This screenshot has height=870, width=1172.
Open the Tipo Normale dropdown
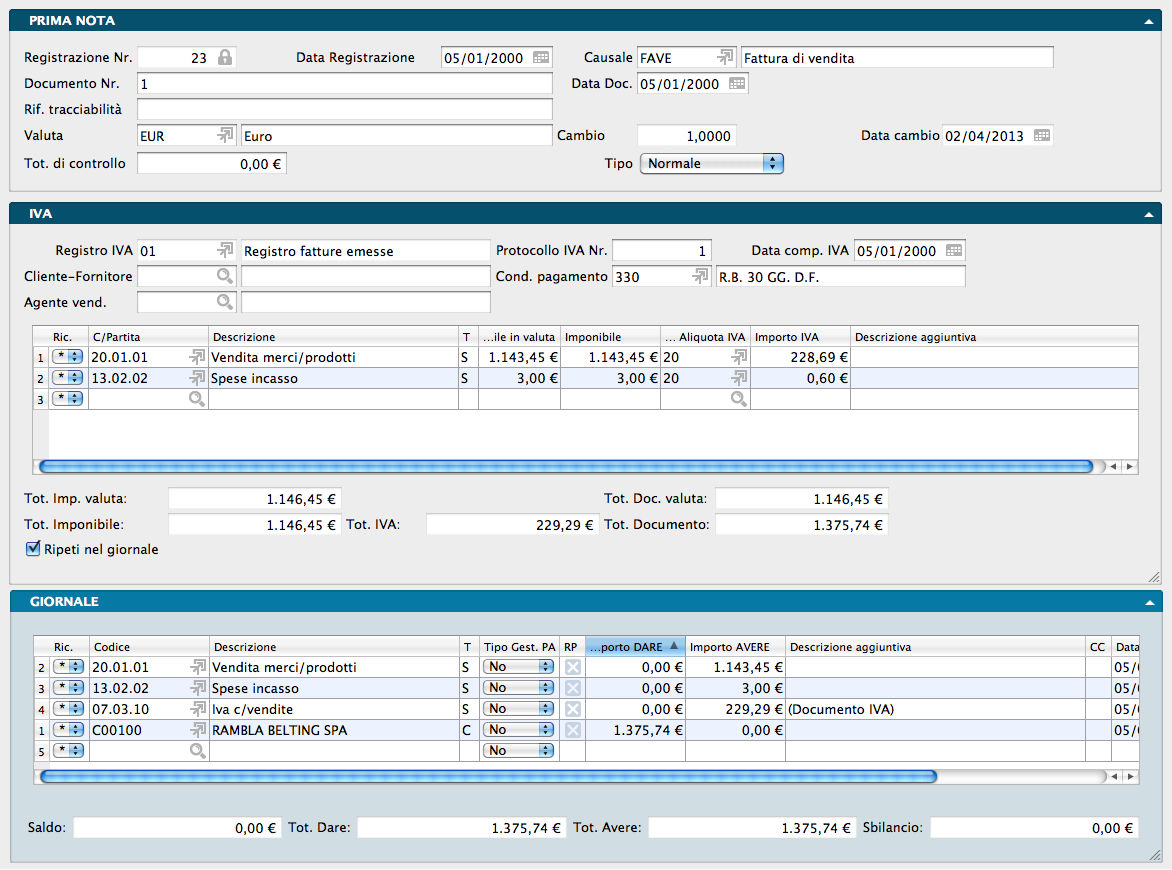711,163
